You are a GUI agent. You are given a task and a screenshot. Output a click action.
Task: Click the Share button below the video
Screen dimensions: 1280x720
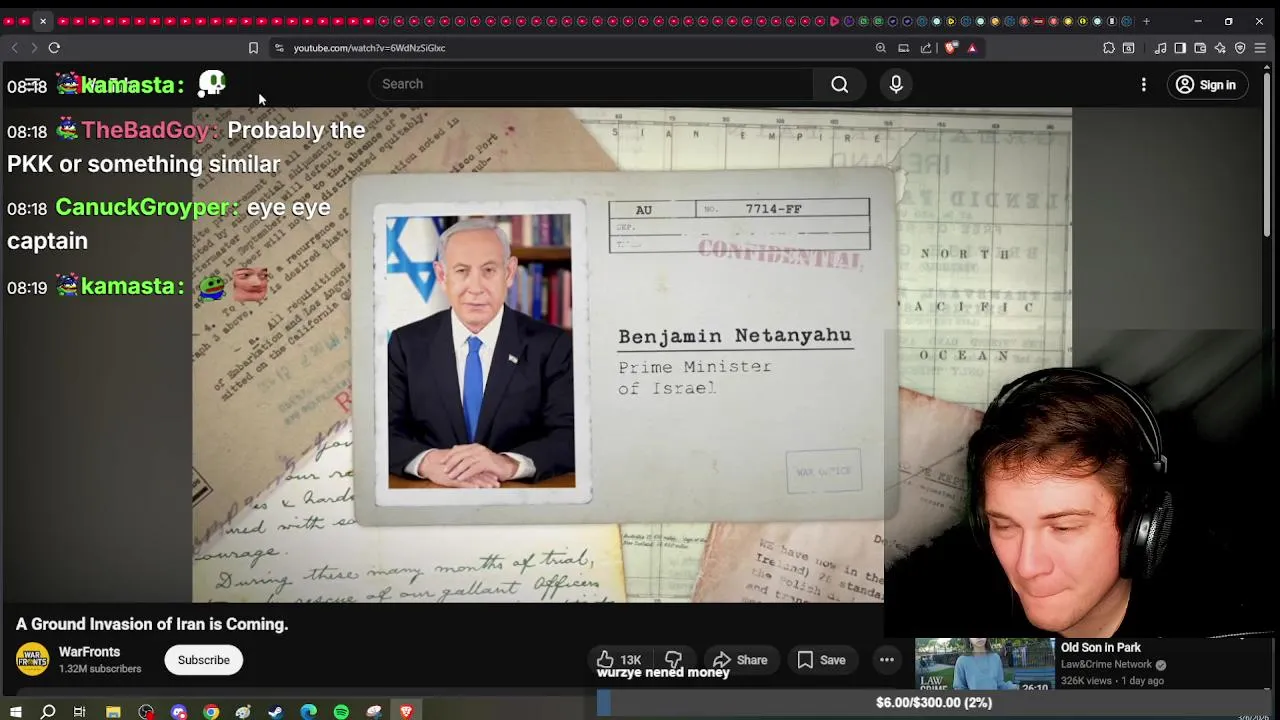[740, 660]
